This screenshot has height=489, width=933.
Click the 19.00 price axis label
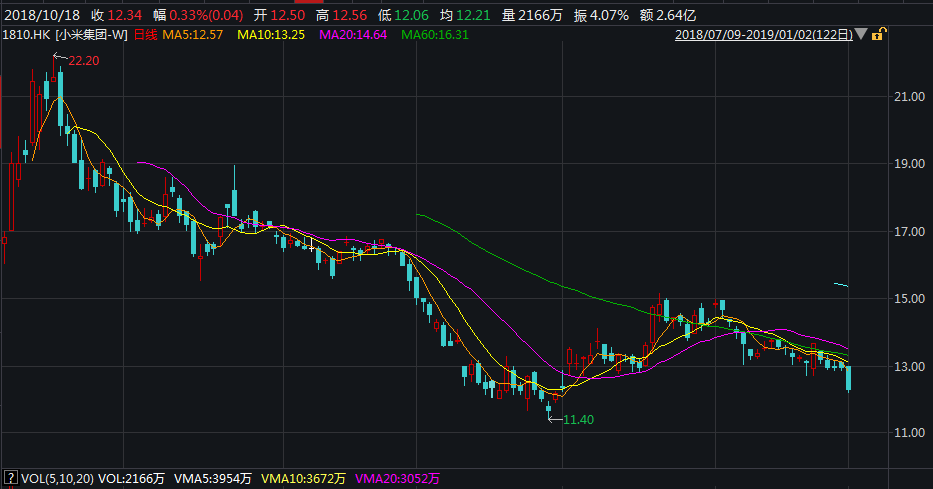point(910,164)
